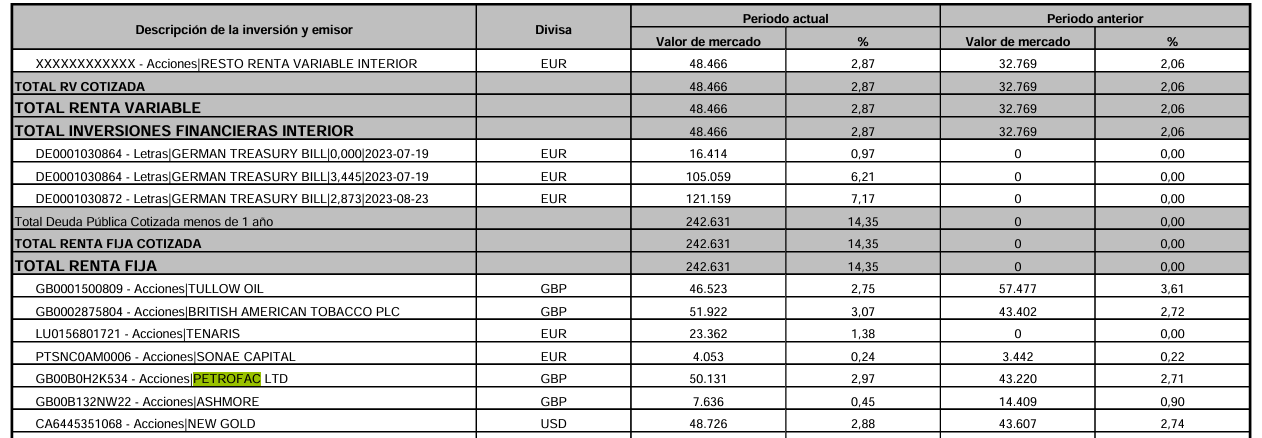Viewport: 1262px width, 438px height.
Task: Select Tullow Oil's previous period value 57.477
Action: coord(1018,291)
